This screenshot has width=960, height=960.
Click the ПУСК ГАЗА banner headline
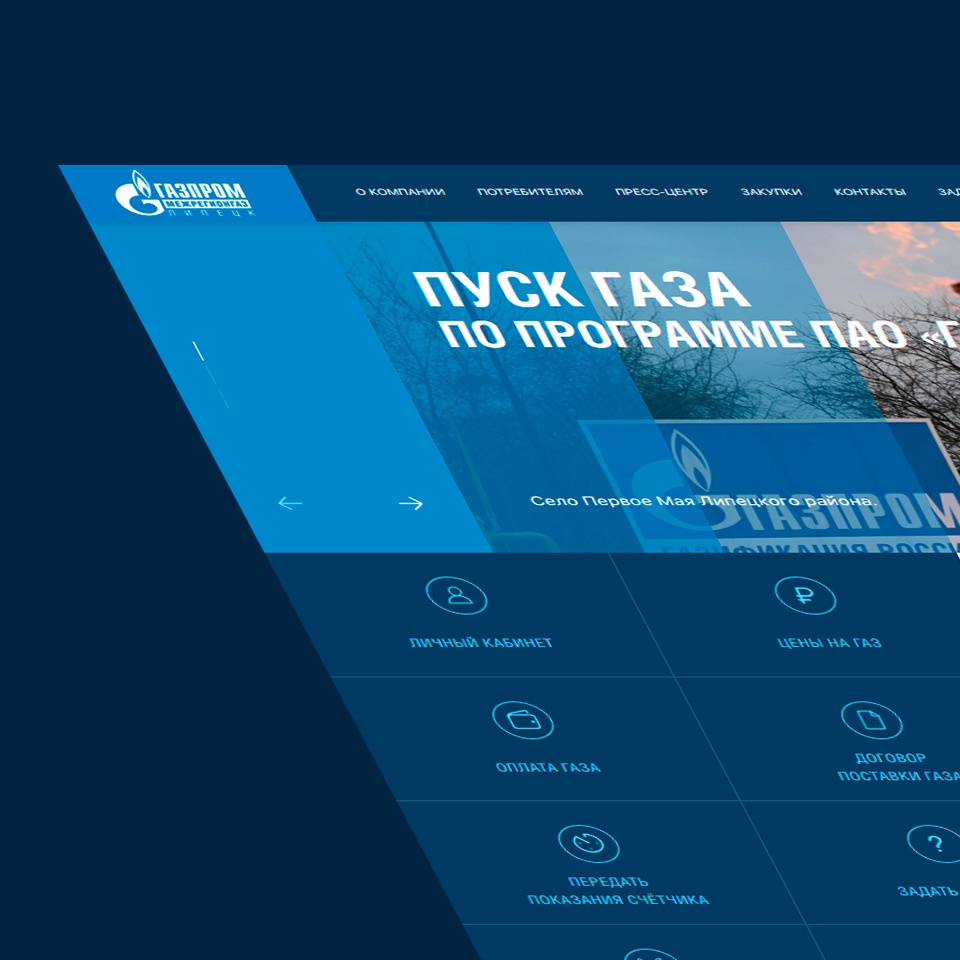(582, 289)
